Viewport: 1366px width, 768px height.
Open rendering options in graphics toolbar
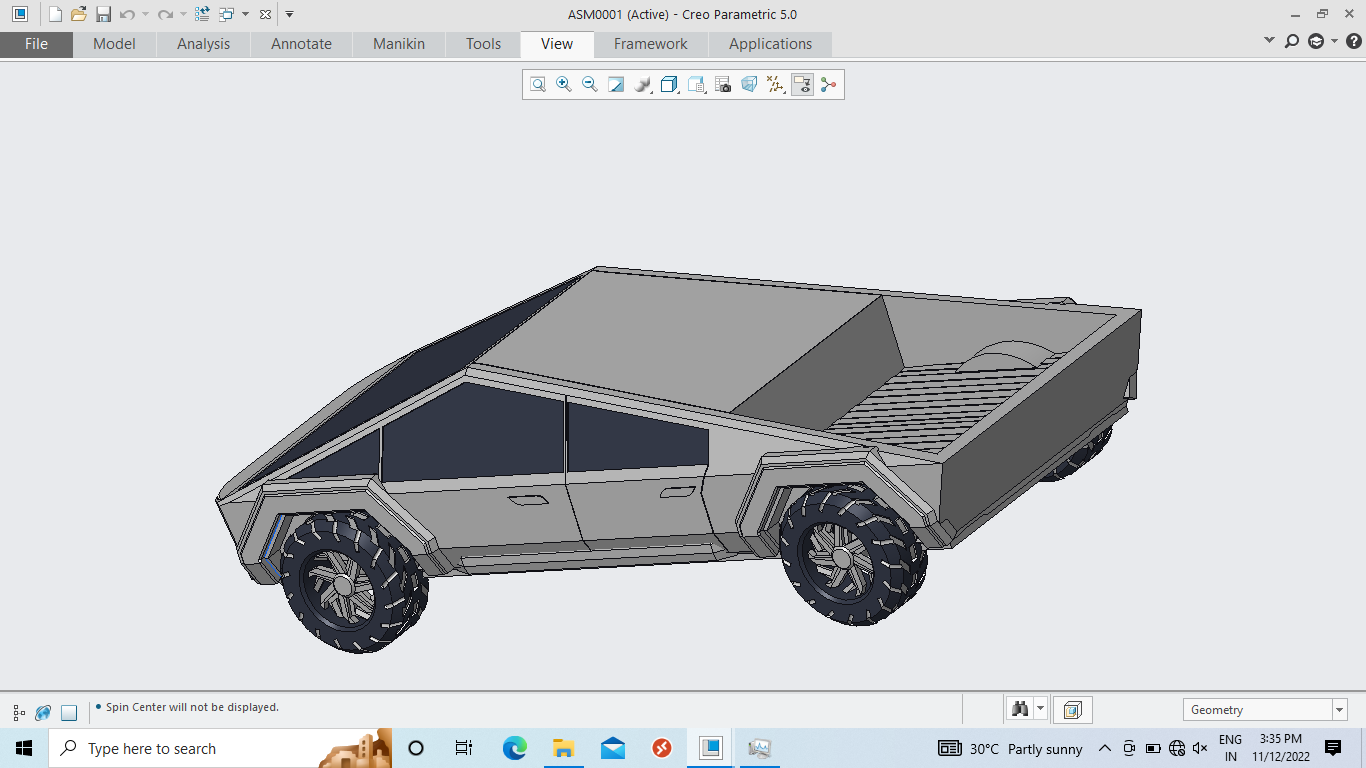643,85
